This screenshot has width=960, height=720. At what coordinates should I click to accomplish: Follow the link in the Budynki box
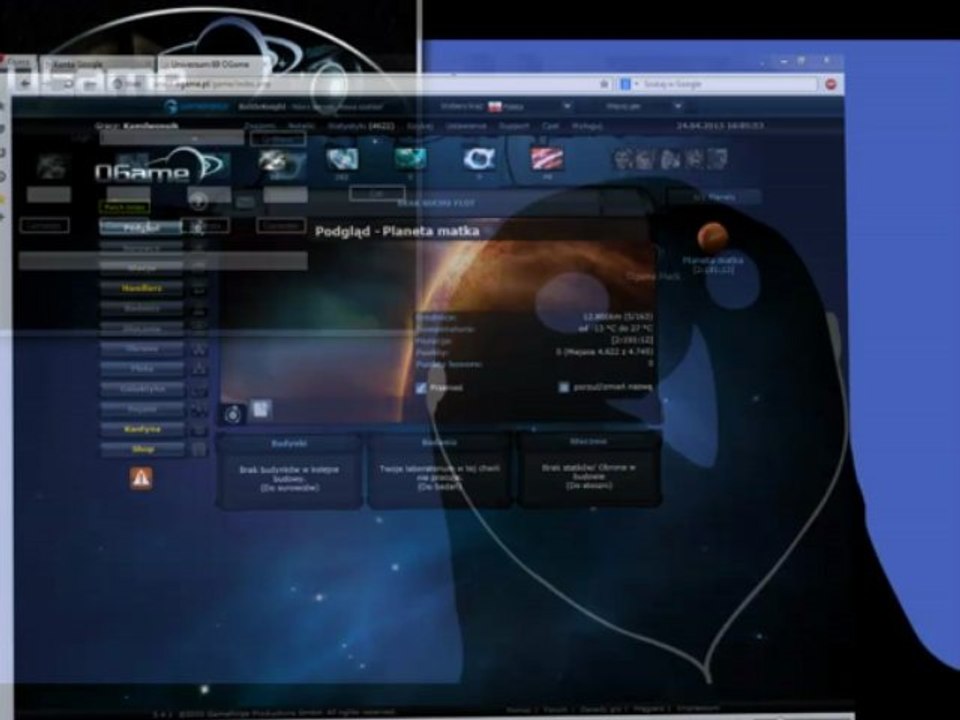[x=289, y=488]
